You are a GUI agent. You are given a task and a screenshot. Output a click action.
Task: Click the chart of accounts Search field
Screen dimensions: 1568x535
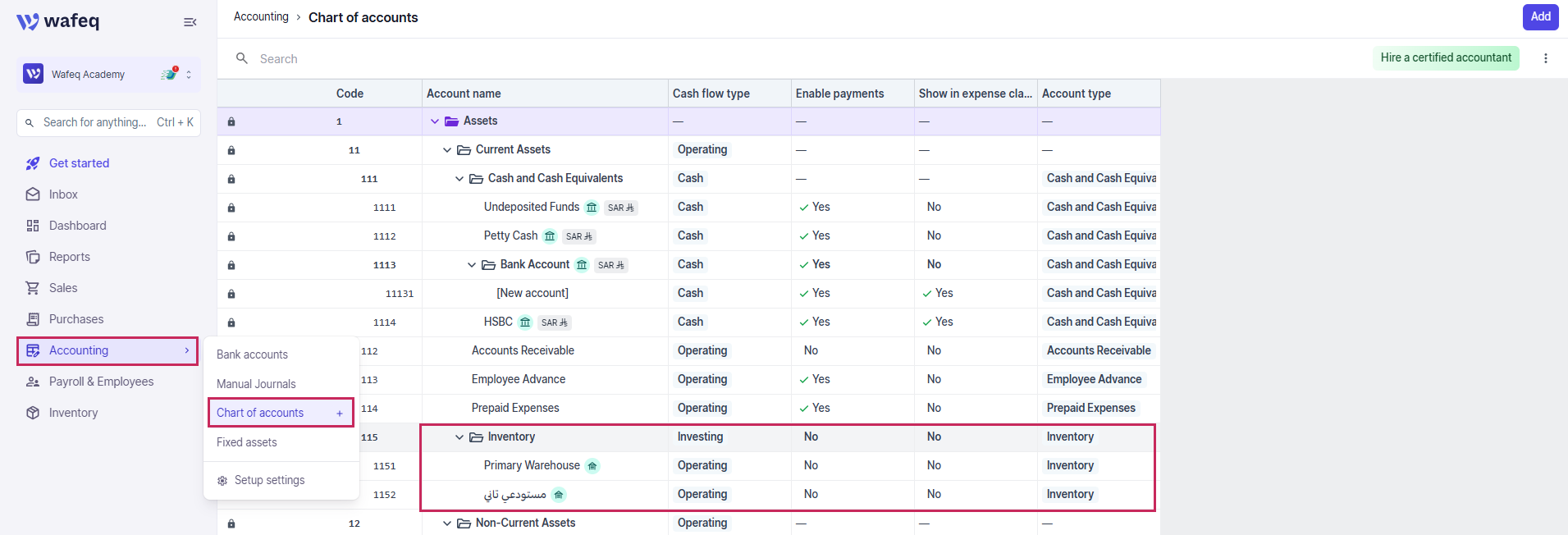278,59
